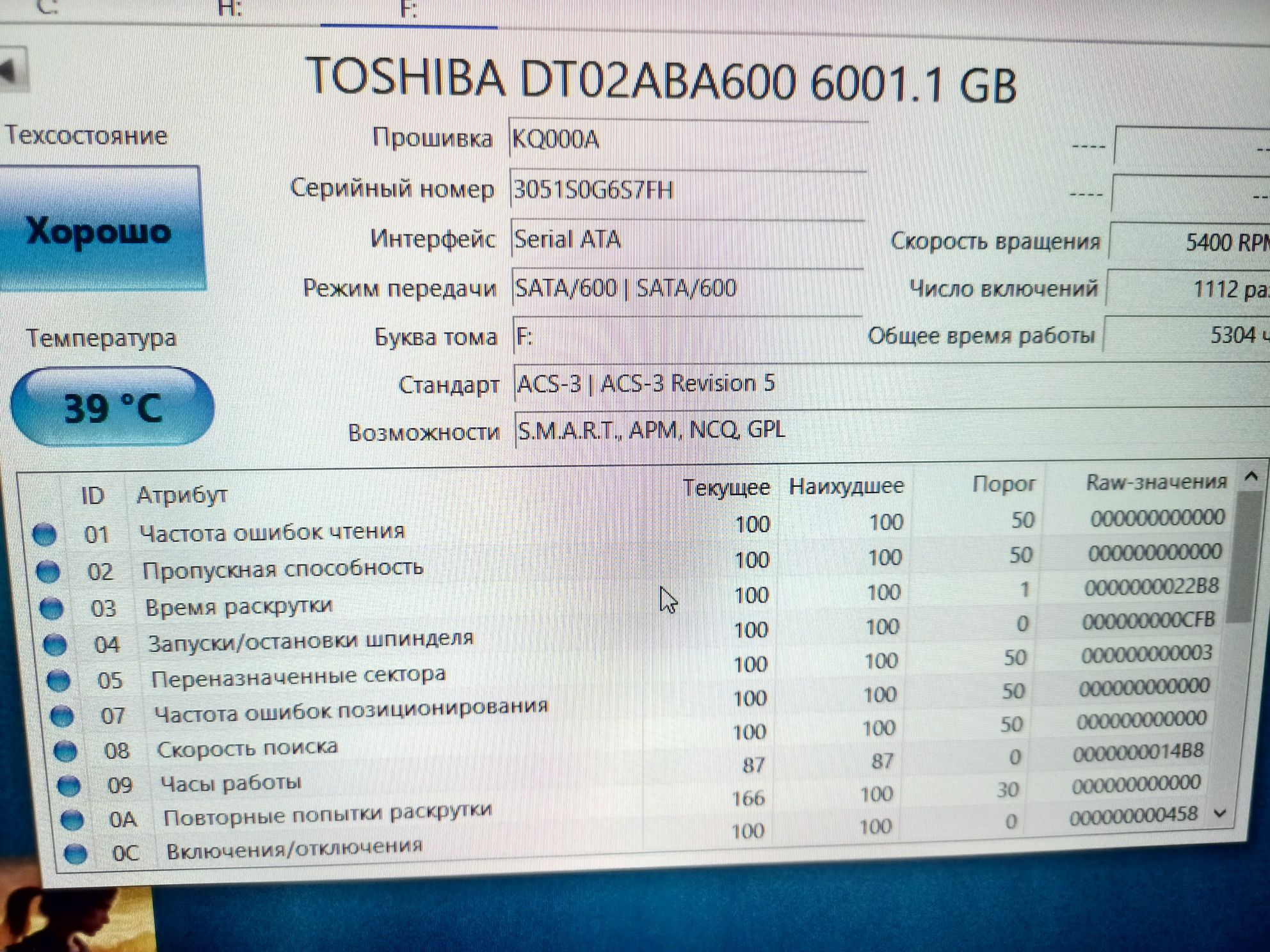
Task: Click status circle for attribute 08
Action: 65,751
